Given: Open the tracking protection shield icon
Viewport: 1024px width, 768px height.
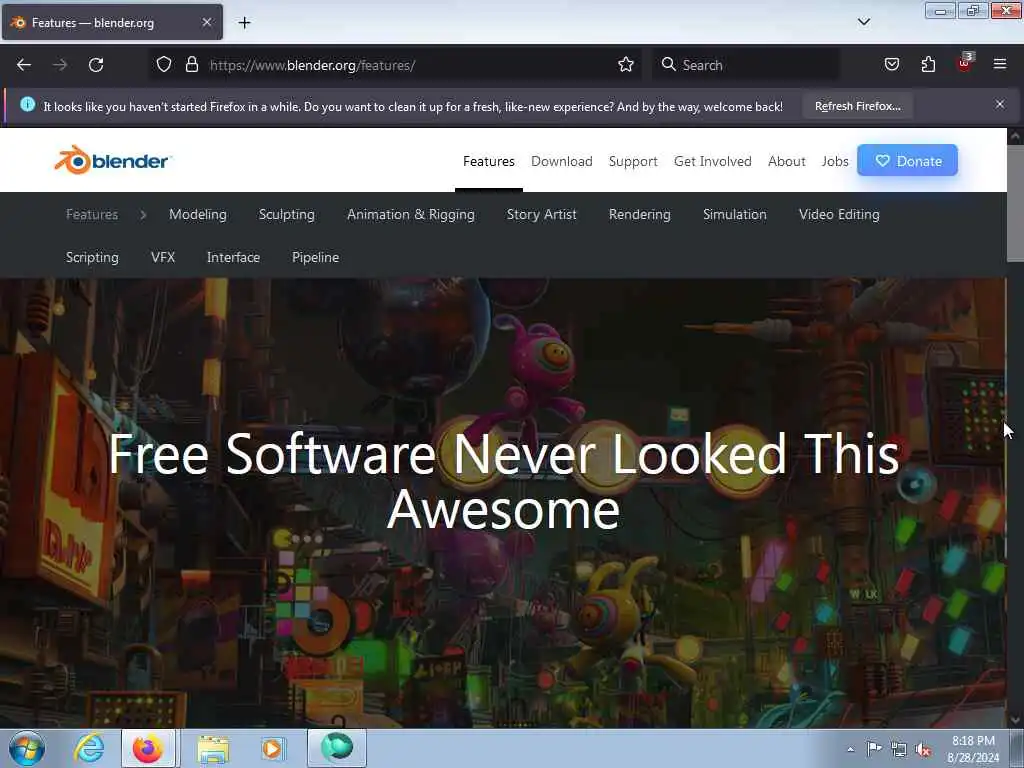Looking at the screenshot, I should click(164, 65).
